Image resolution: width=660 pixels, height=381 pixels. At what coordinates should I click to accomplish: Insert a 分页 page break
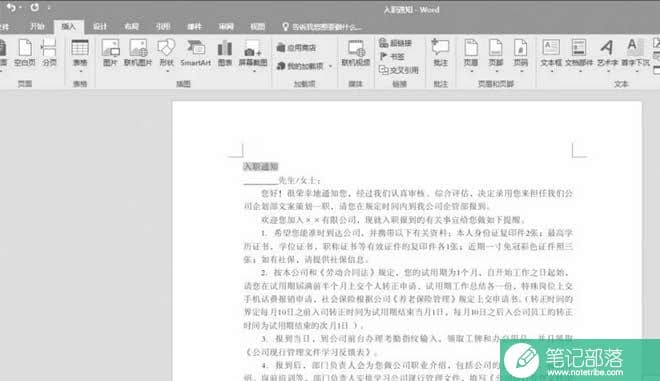[x=49, y=53]
